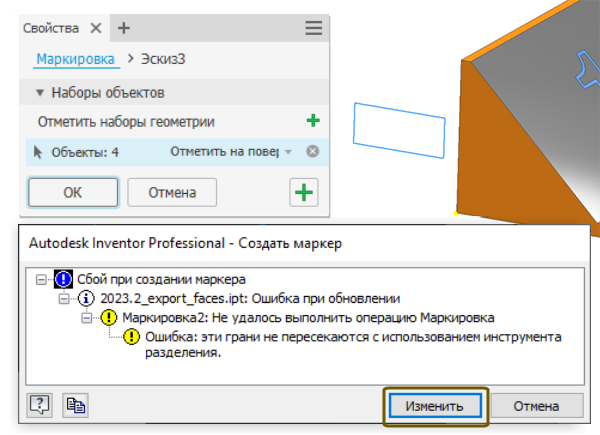Add a new panel tab with plus

[124, 28]
